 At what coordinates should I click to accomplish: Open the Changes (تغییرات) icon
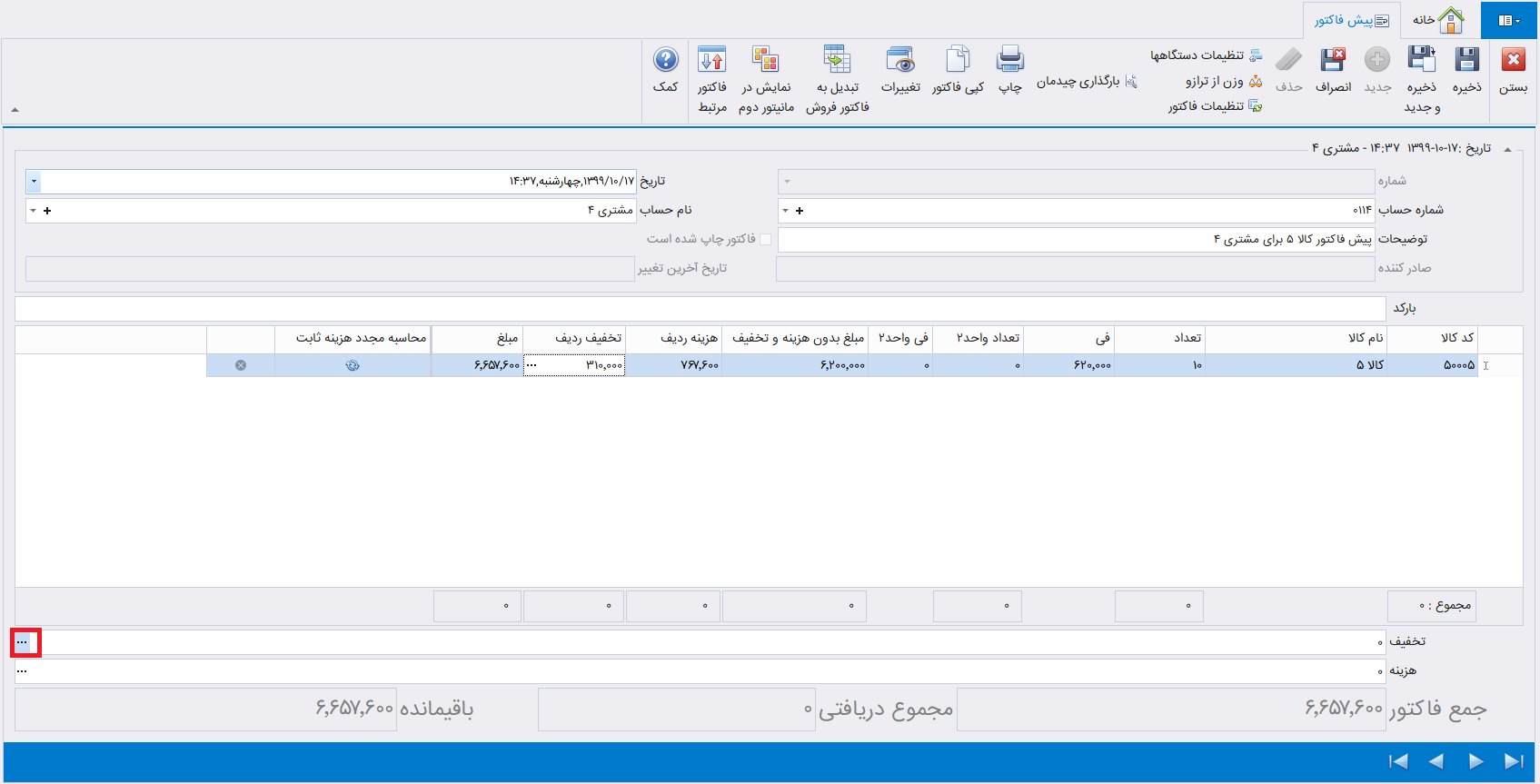[900, 61]
